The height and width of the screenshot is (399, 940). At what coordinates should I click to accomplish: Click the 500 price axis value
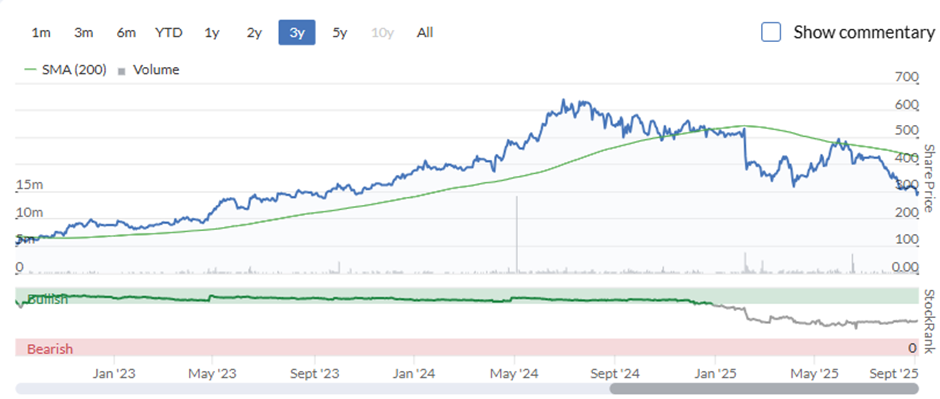pos(906,131)
